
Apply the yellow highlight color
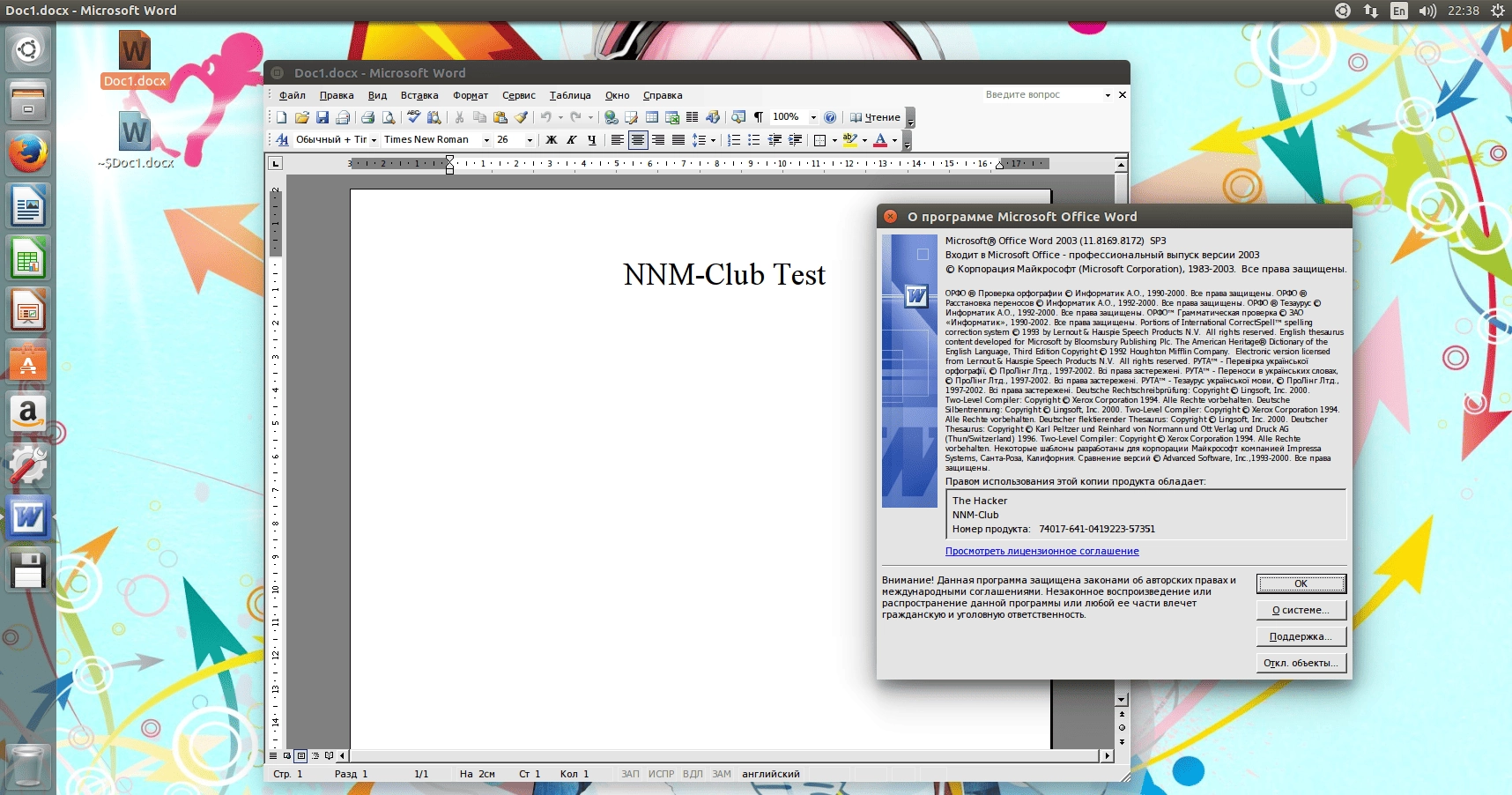(849, 140)
